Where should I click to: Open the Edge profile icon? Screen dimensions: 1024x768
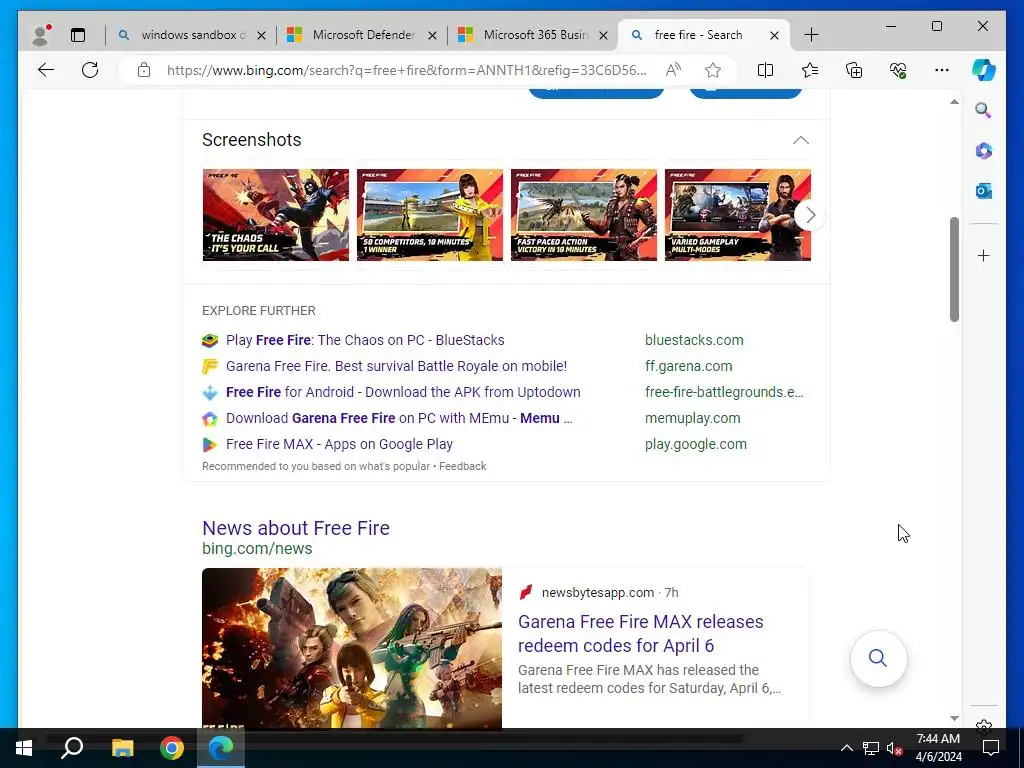(x=41, y=35)
